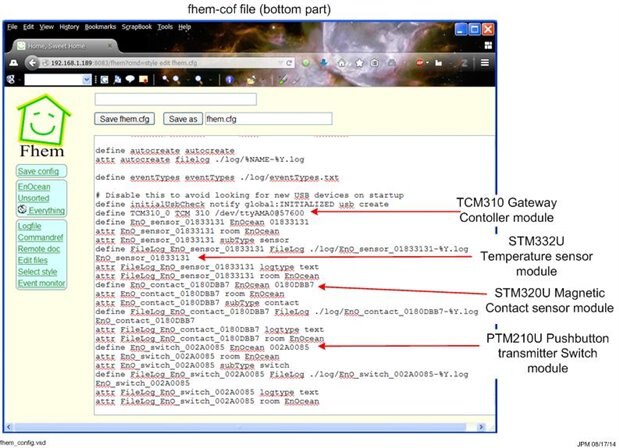Open the URL bar history dropdown arrow

pos(280,63)
